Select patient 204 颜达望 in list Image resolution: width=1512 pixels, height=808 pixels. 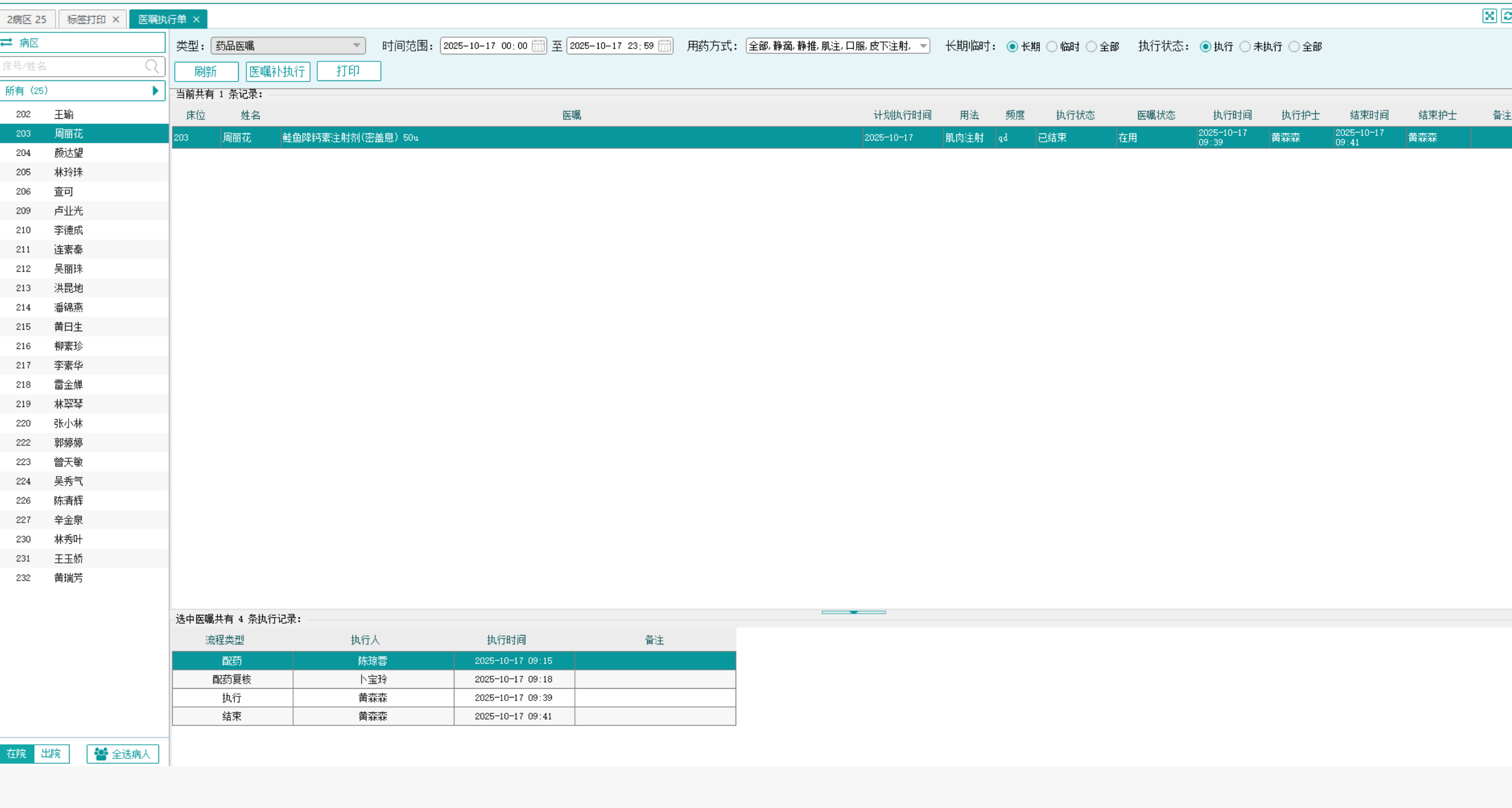click(x=69, y=153)
